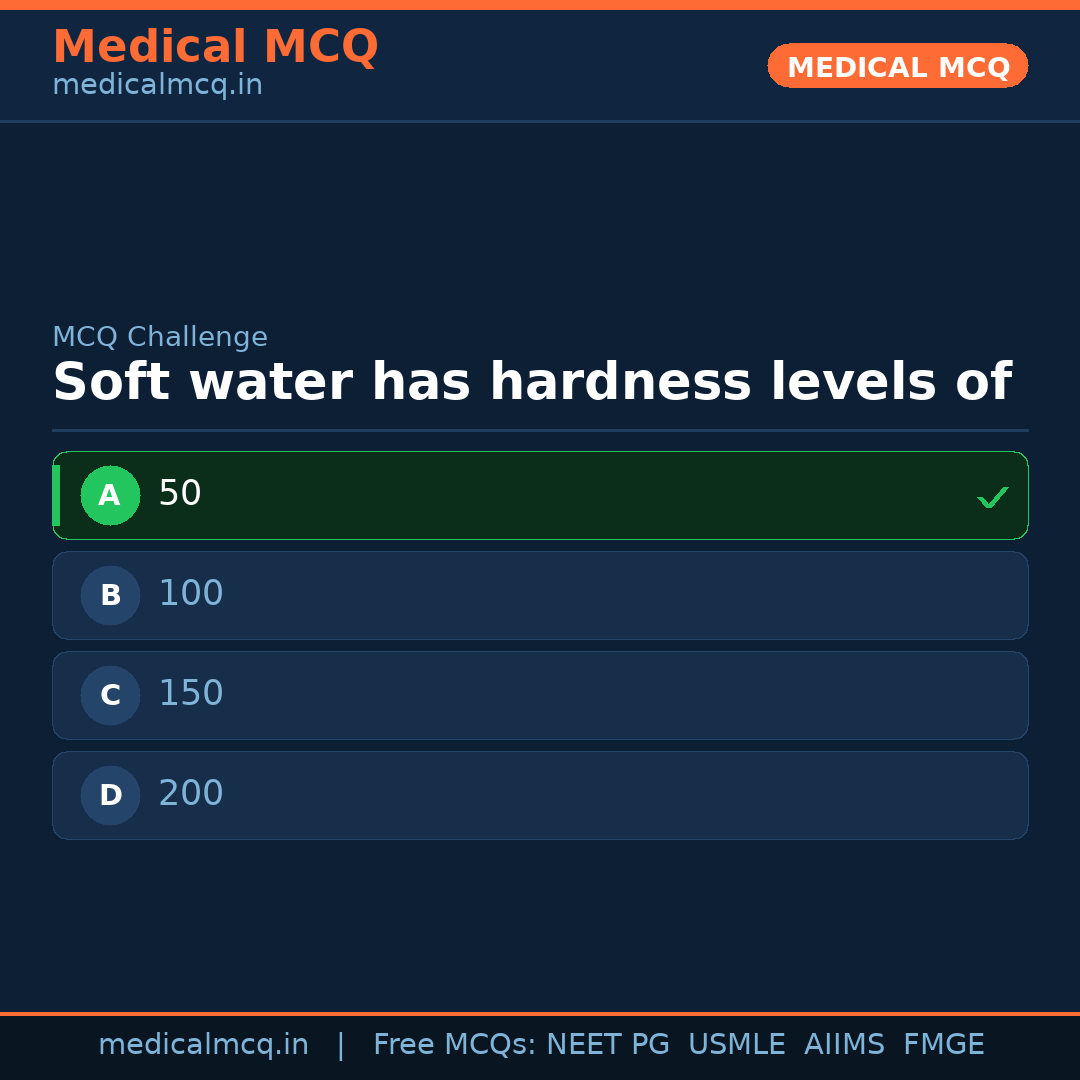
Task: Open the Medical MCQ header title
Action: (215, 47)
